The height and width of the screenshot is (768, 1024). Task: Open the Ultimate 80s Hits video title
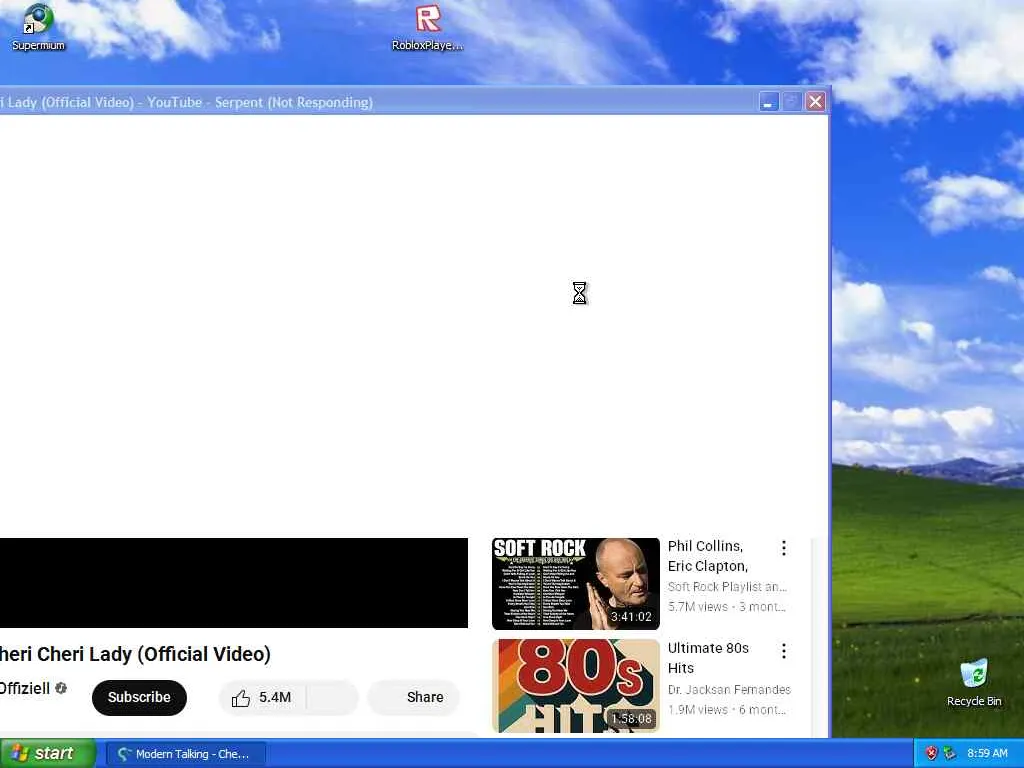(x=708, y=658)
